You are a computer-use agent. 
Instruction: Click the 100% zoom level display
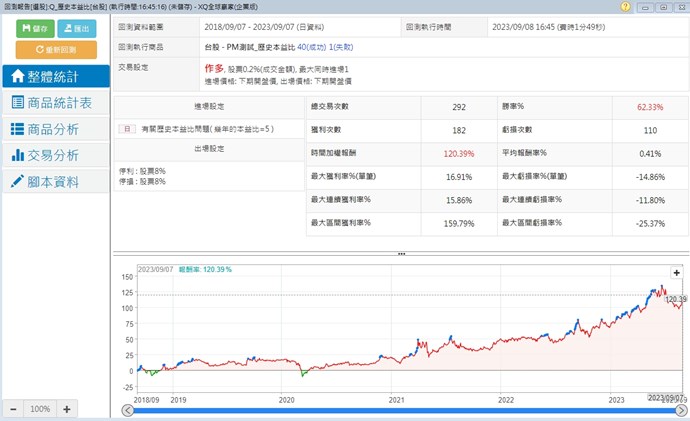pos(39,408)
